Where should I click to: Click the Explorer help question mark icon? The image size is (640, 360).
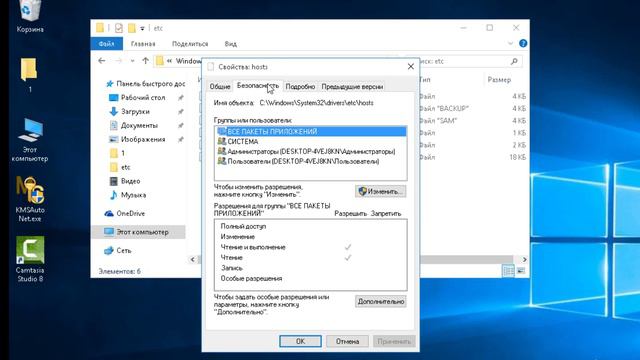[x=523, y=43]
